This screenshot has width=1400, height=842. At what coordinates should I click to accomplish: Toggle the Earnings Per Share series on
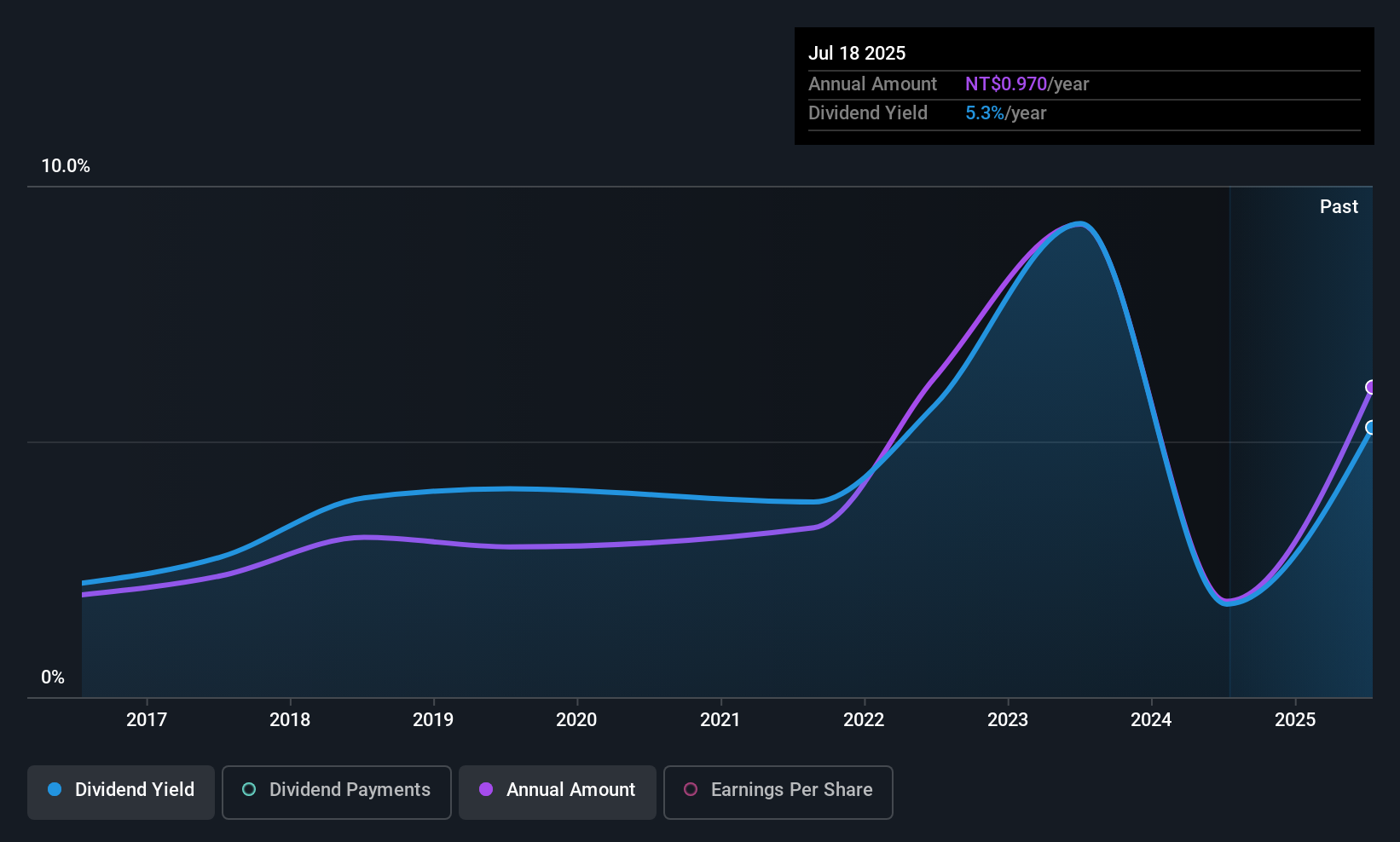(778, 791)
